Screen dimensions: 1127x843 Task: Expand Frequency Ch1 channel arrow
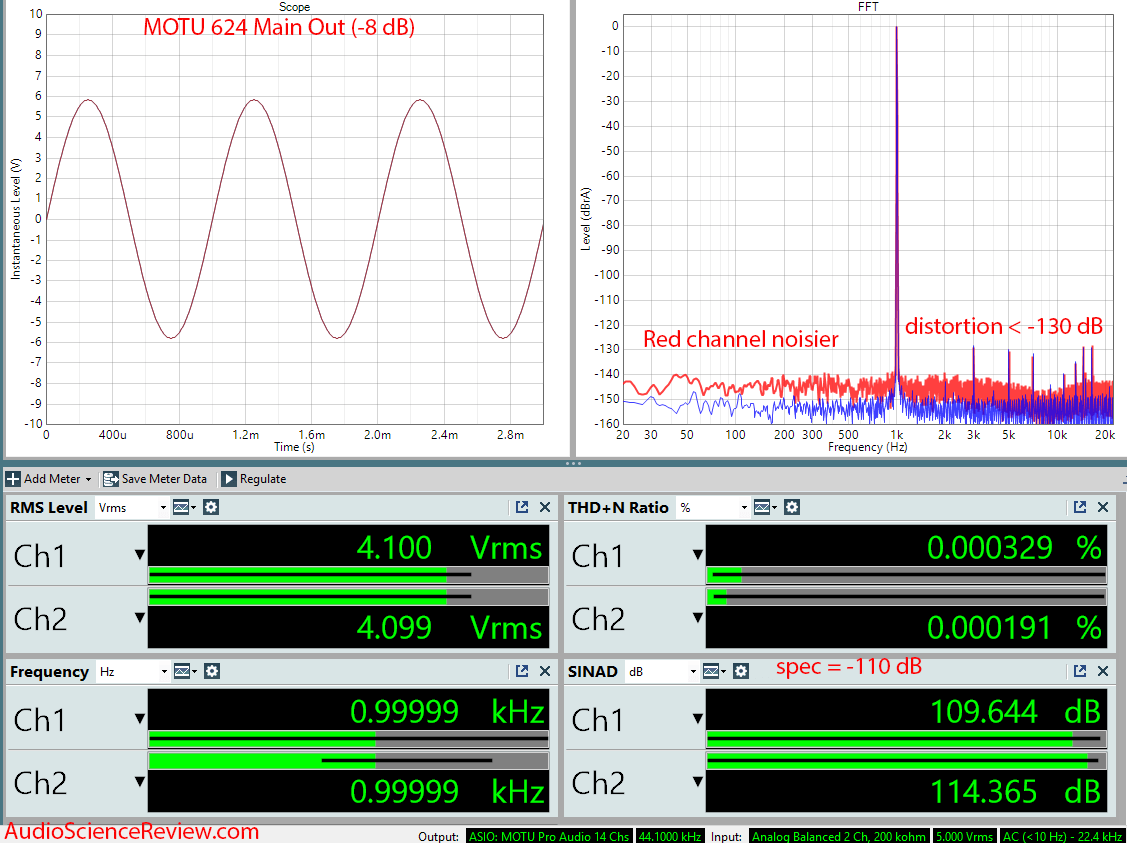[139, 719]
